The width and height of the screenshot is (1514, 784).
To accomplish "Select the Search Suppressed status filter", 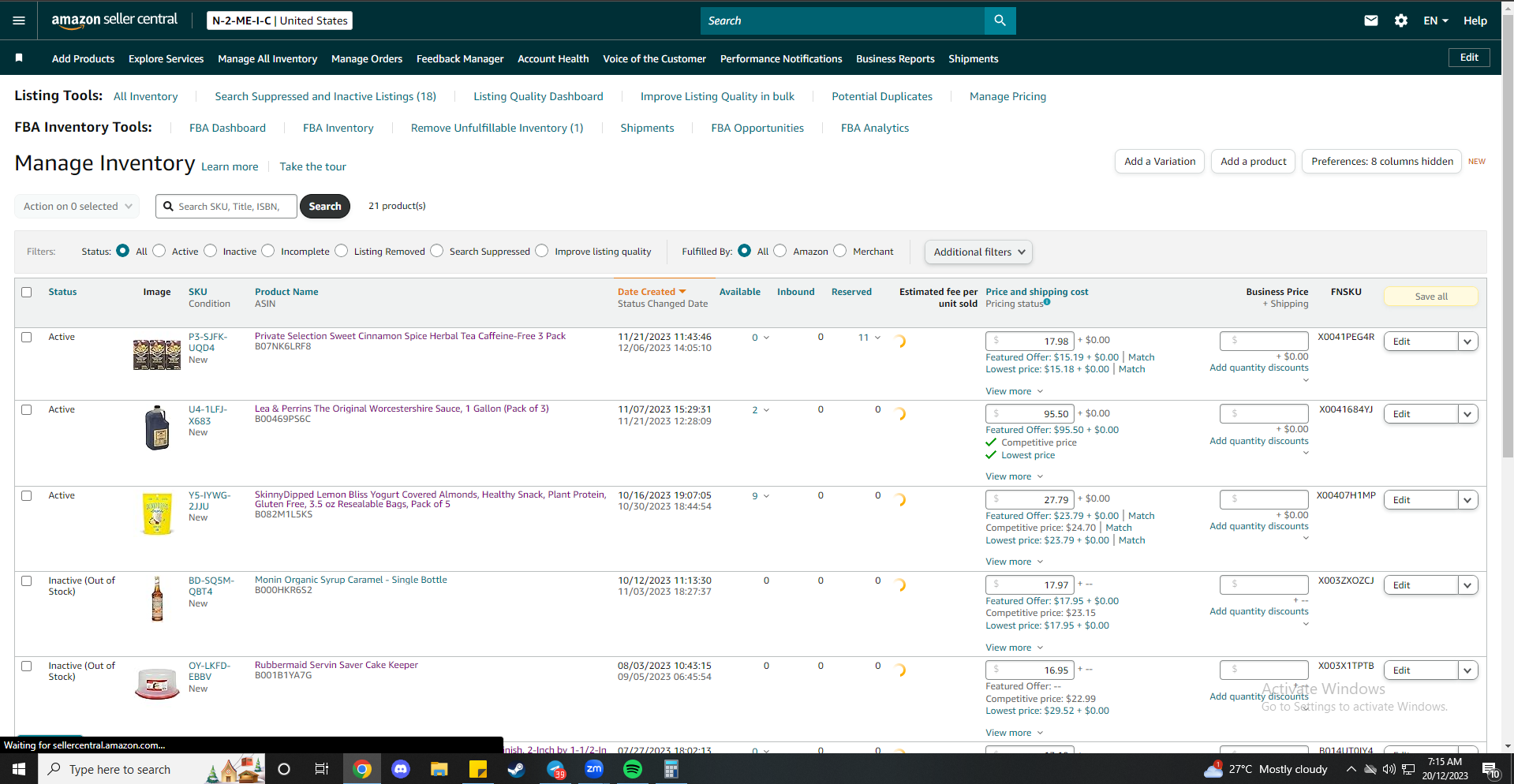I will [437, 251].
